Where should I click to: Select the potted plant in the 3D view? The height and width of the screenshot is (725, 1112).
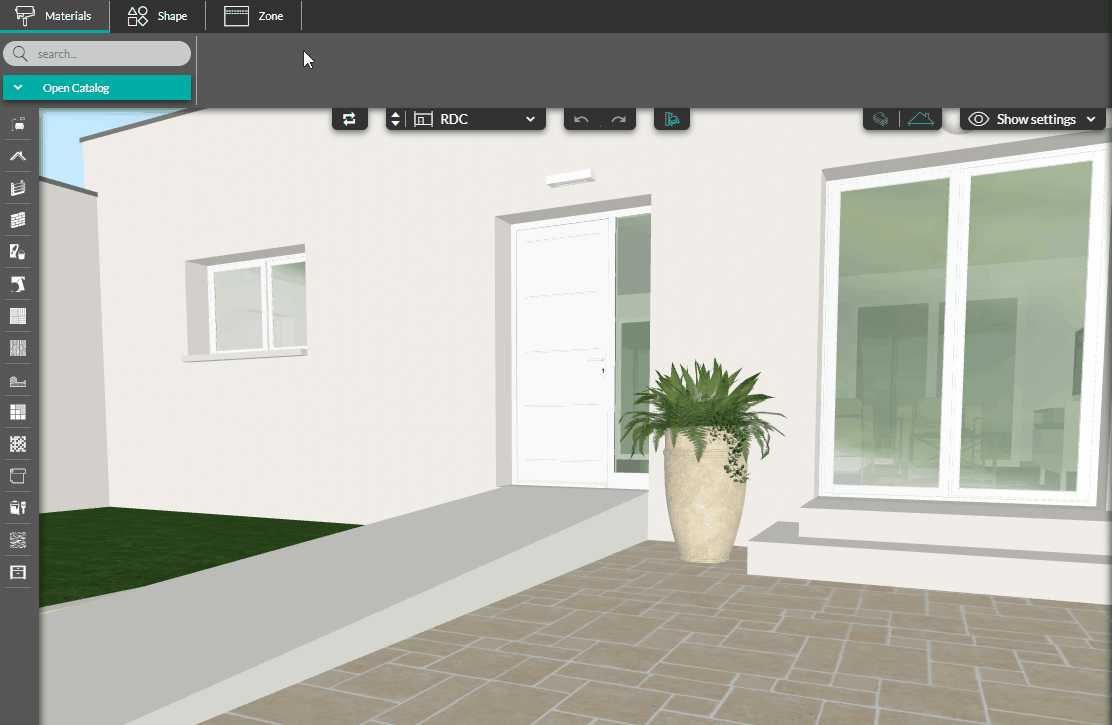tap(703, 460)
